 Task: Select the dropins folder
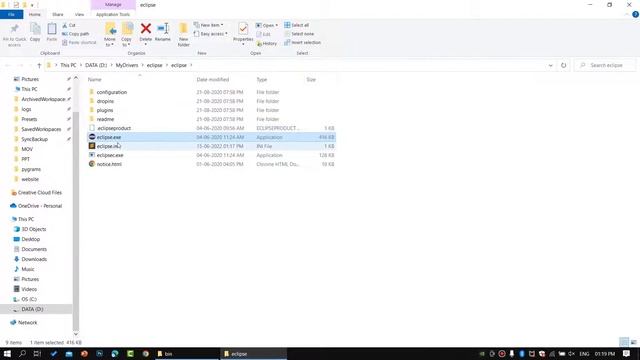[x=211, y=101]
